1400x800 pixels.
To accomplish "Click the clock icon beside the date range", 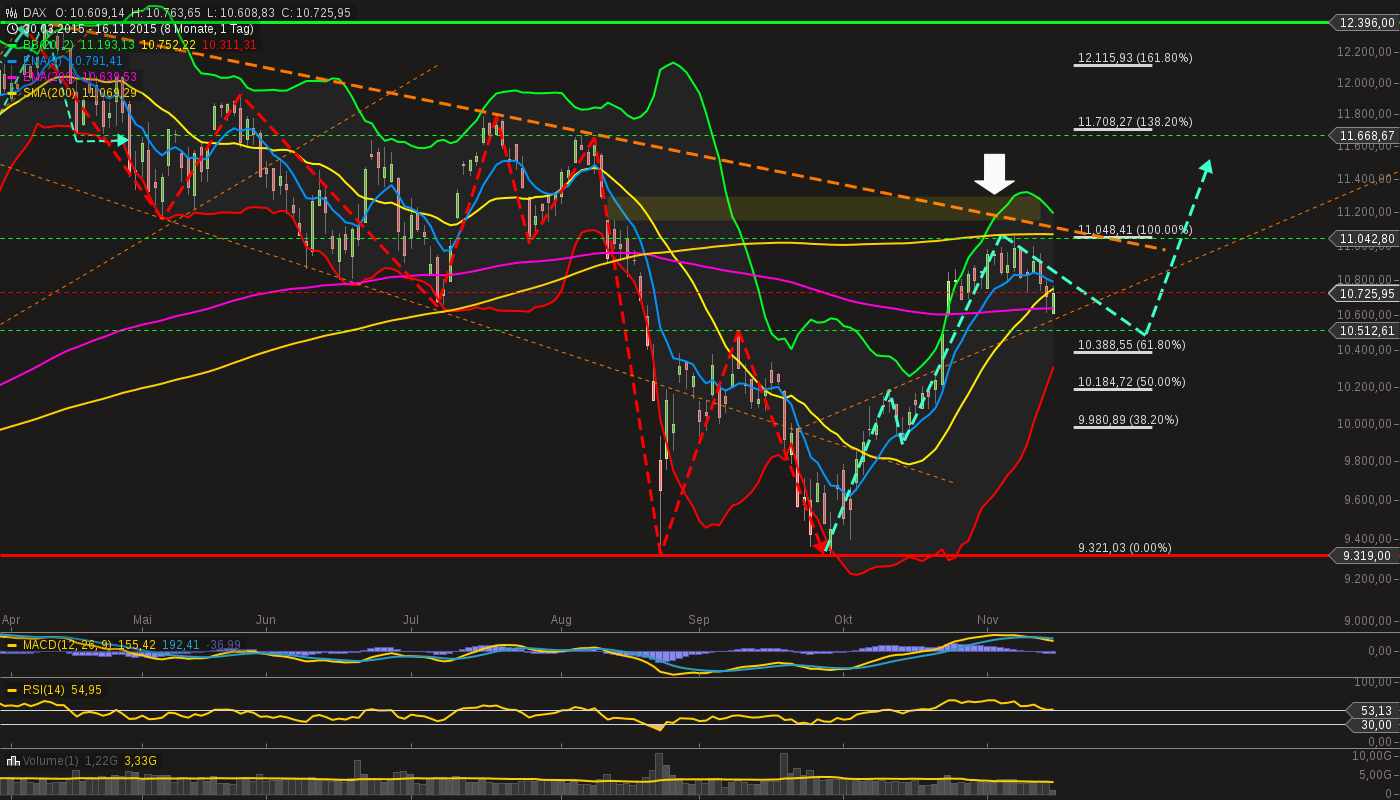I will coord(12,29).
